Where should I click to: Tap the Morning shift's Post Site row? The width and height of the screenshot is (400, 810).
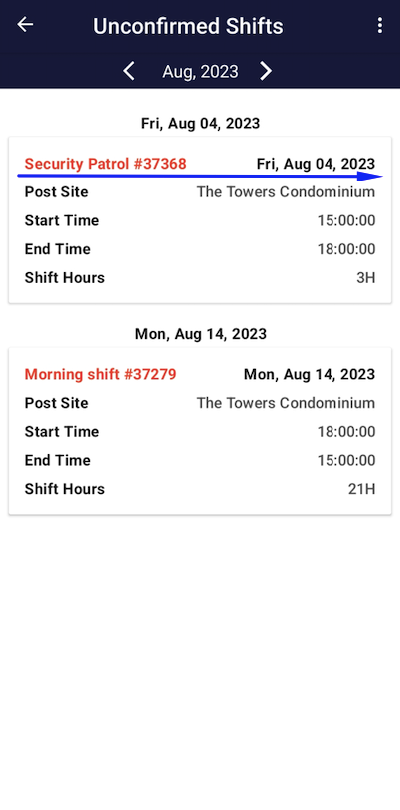(200, 403)
